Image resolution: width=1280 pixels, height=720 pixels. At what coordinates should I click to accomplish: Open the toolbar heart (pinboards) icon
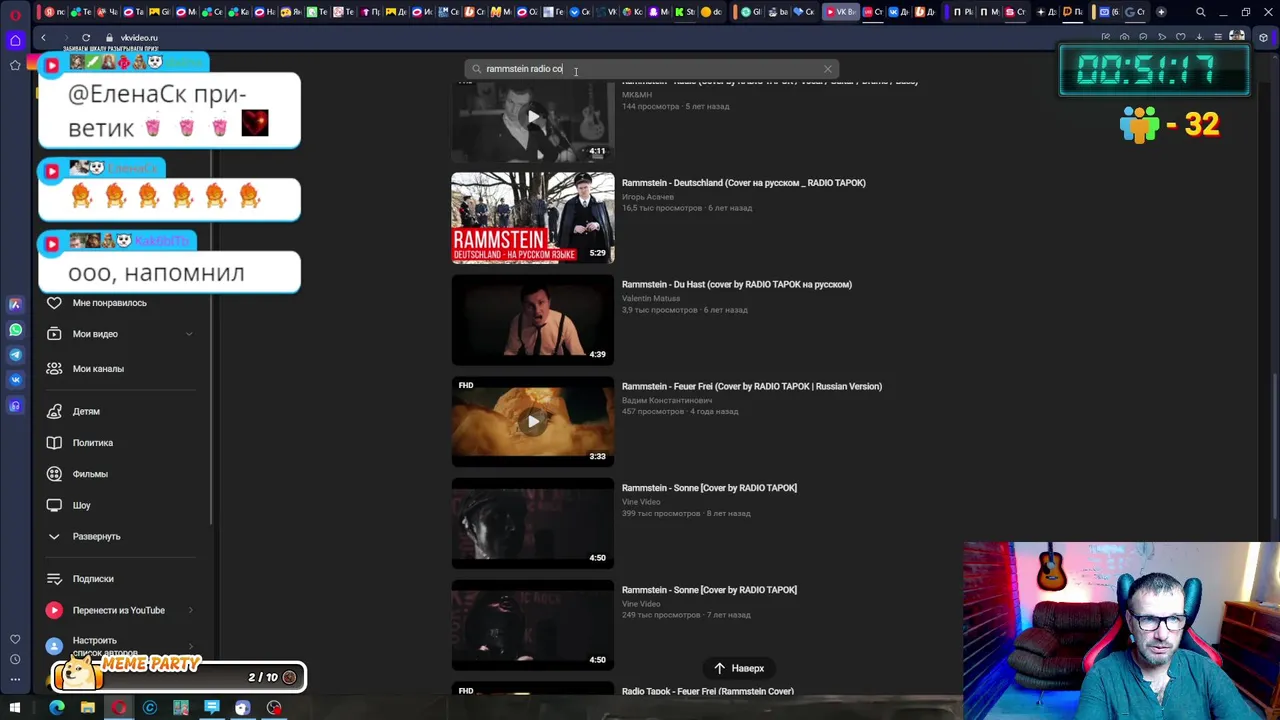[1180, 37]
